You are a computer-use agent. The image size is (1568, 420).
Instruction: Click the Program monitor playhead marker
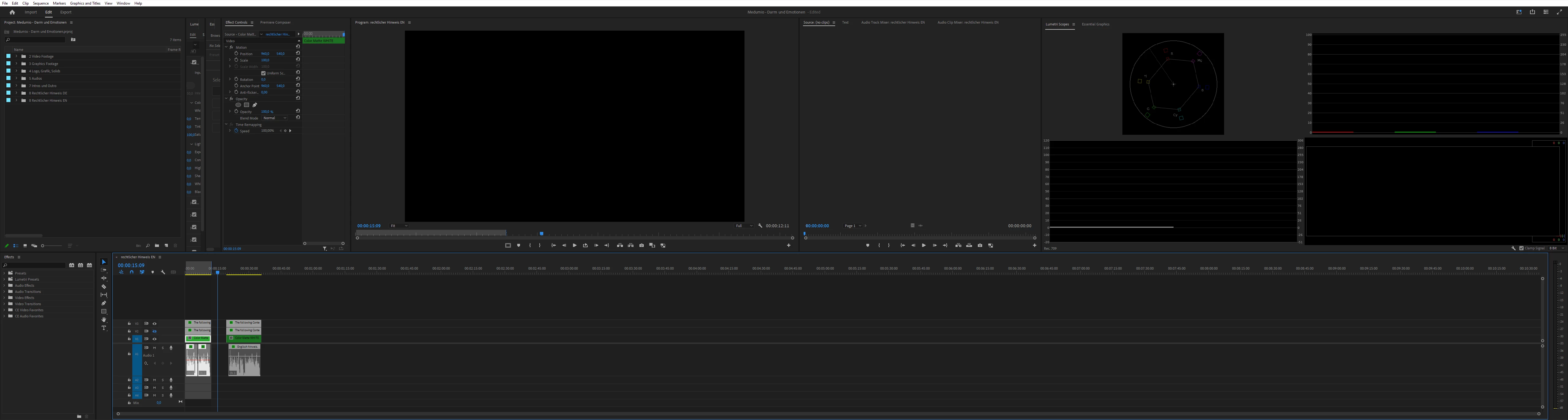(541, 234)
